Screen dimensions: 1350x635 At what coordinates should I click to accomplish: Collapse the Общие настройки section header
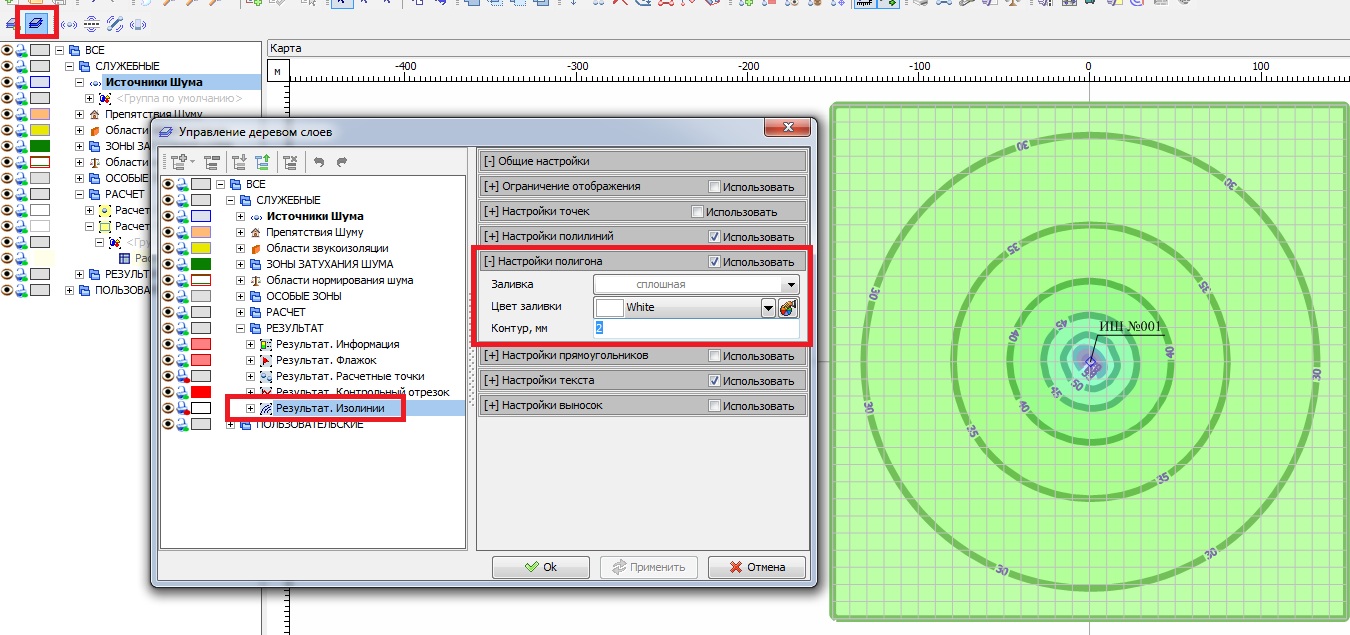491,161
